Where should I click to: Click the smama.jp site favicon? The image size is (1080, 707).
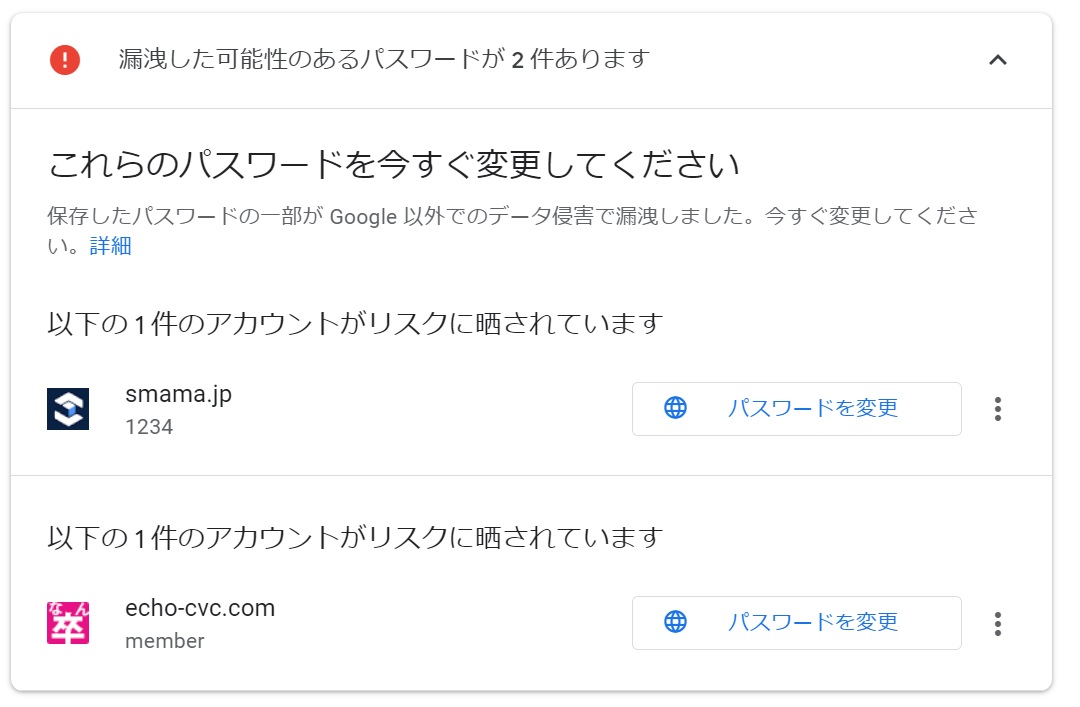68,409
